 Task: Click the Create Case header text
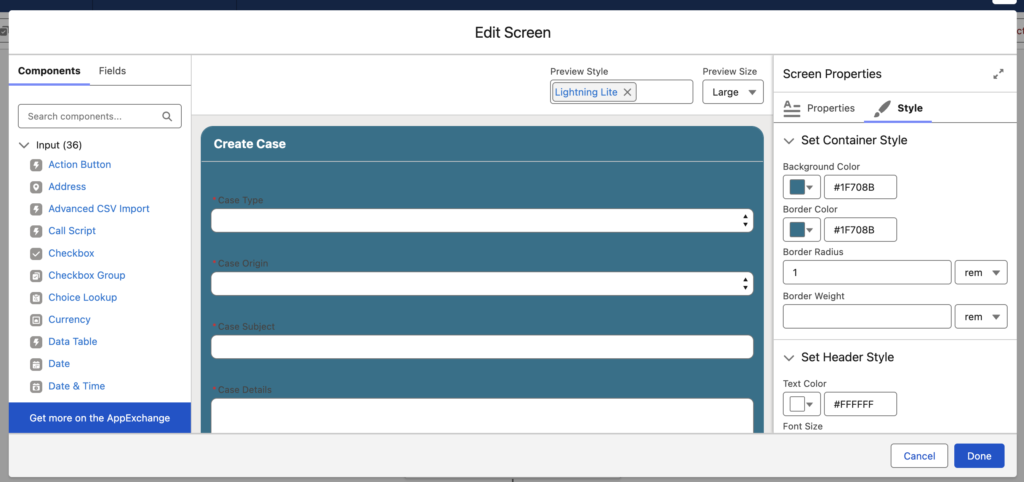click(x=249, y=144)
